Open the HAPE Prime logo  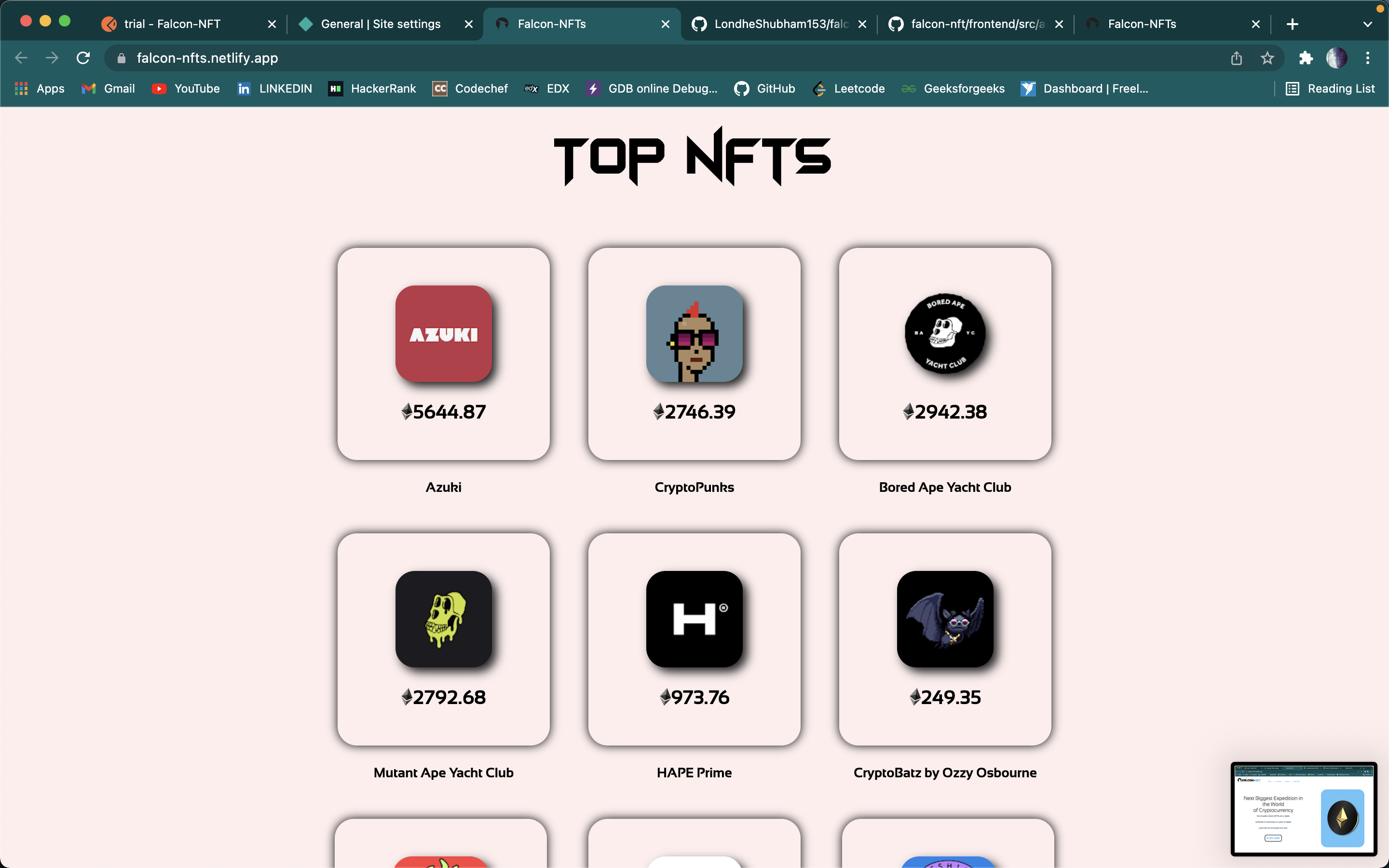[x=694, y=619]
